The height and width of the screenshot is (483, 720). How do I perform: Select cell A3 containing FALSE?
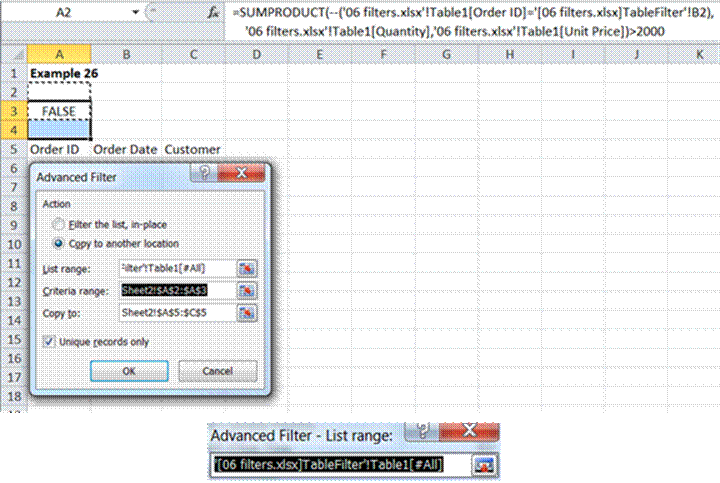59,111
